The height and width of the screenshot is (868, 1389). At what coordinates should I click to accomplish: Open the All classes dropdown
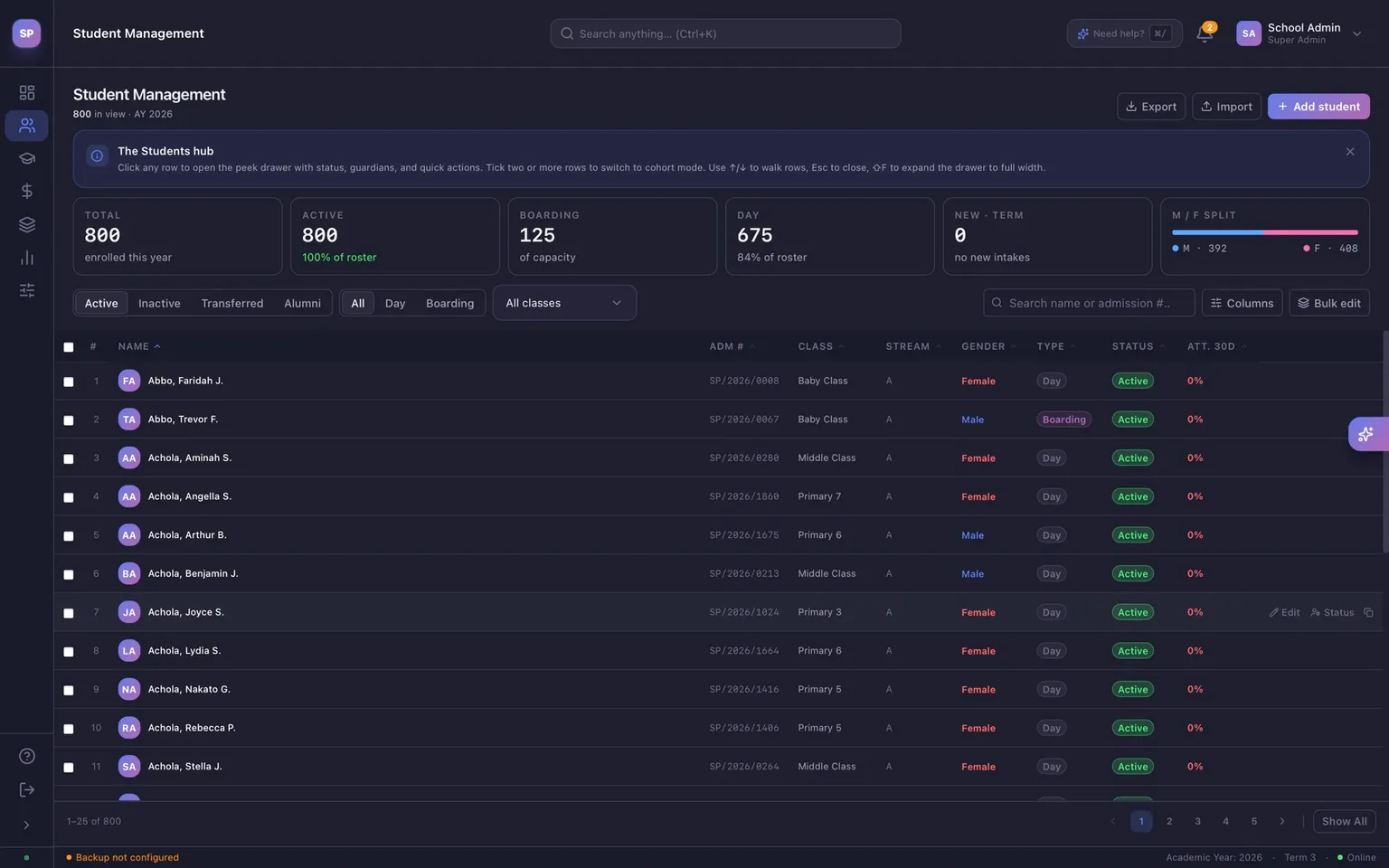pos(564,303)
